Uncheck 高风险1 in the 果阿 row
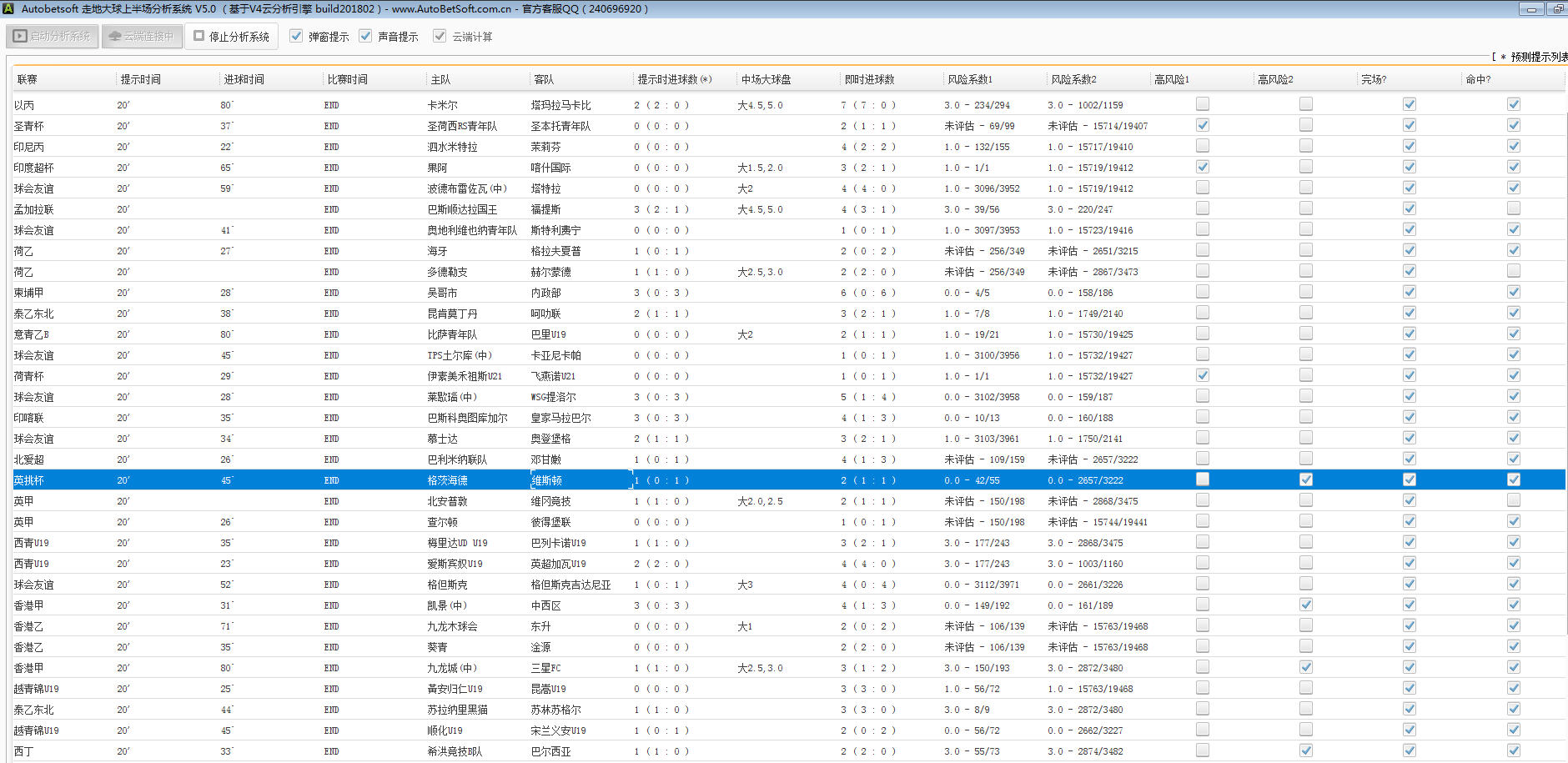 click(x=1202, y=167)
